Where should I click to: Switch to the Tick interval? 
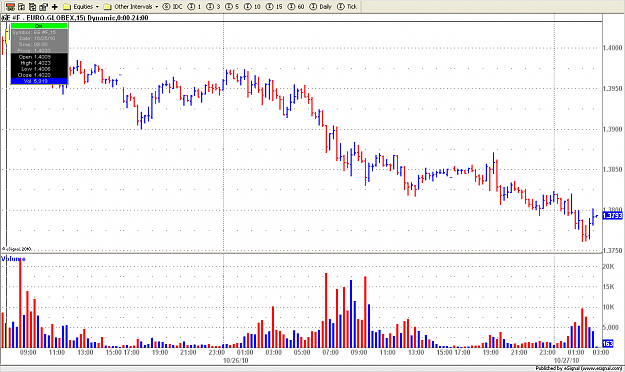click(347, 7)
